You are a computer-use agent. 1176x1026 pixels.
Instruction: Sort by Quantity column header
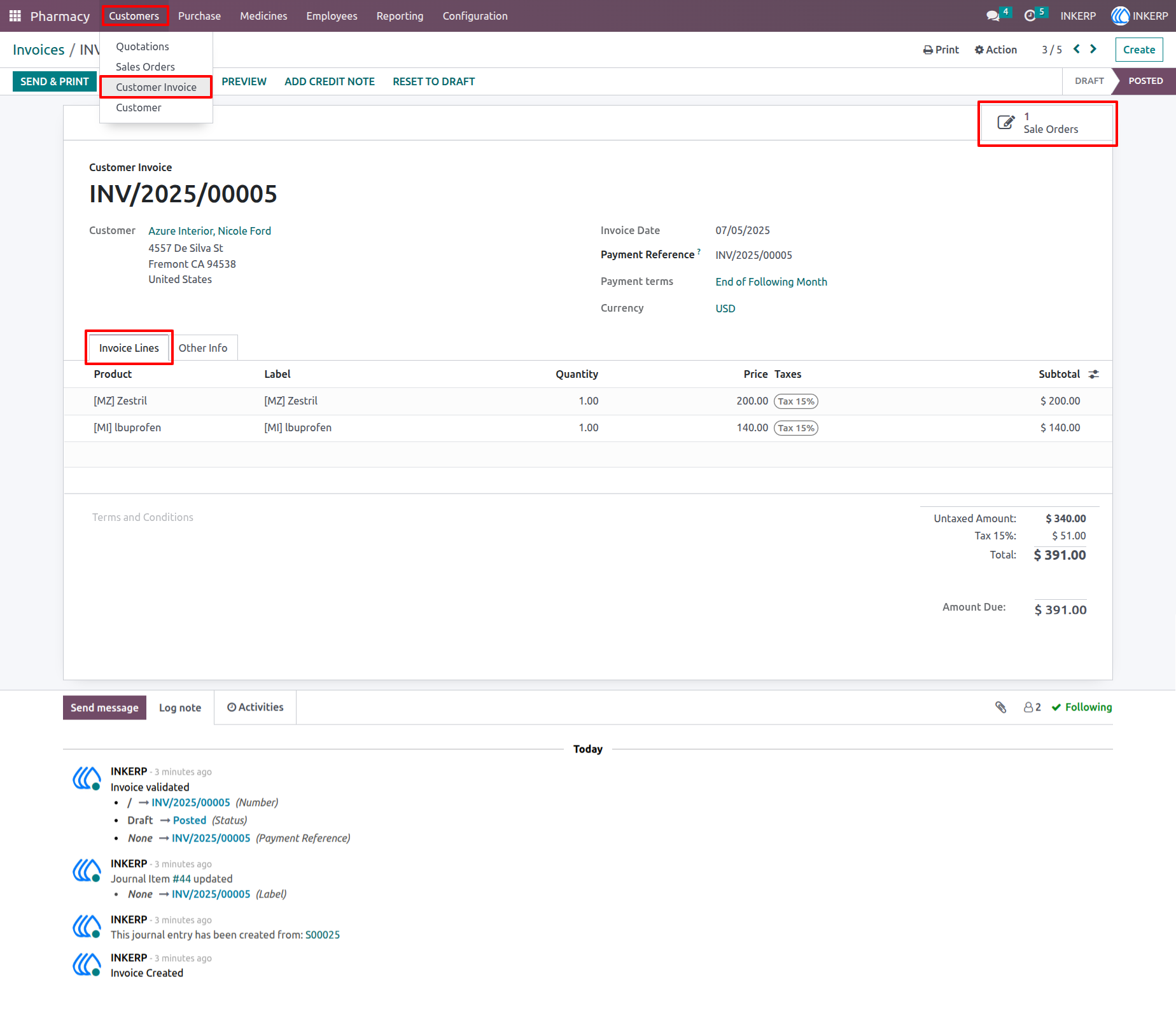click(577, 375)
